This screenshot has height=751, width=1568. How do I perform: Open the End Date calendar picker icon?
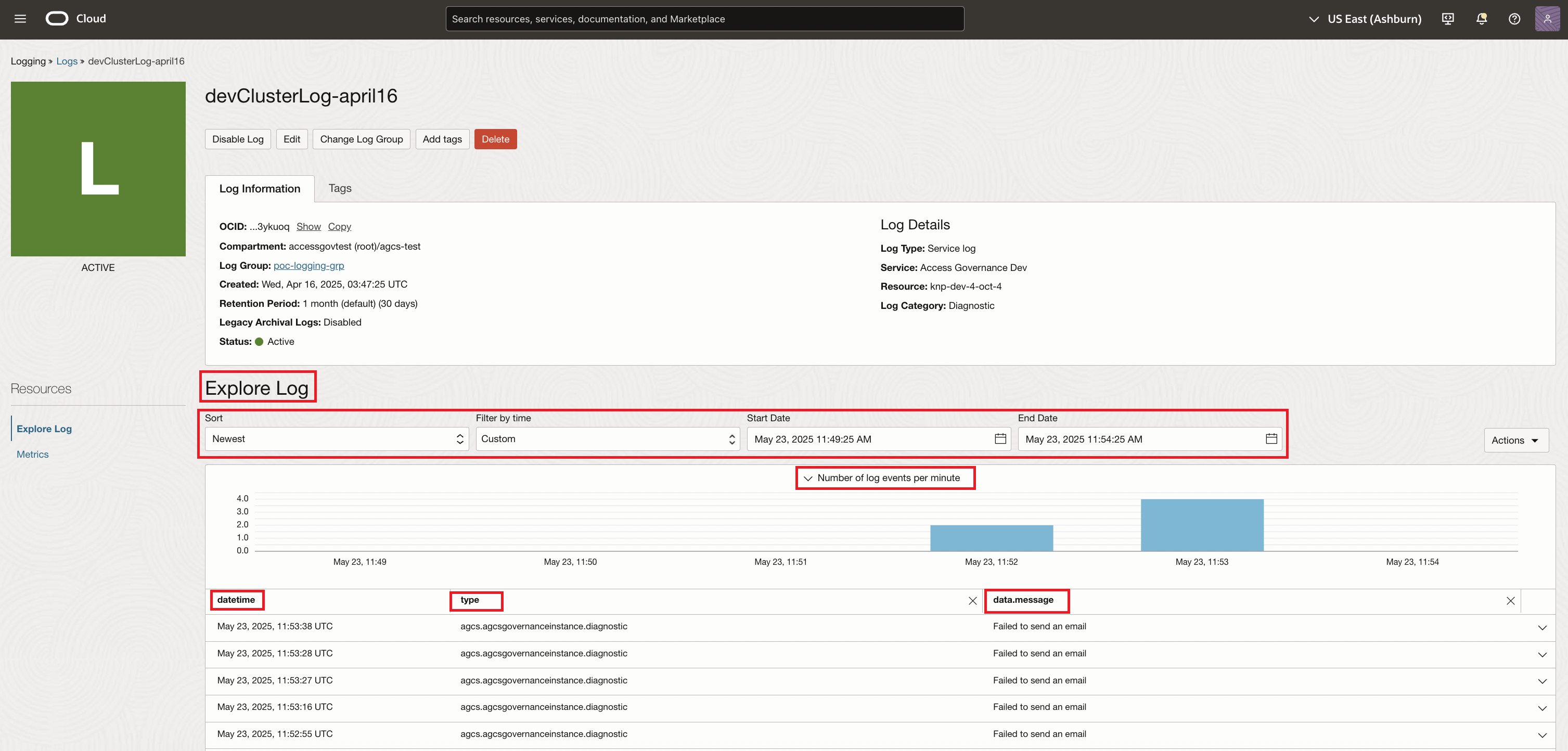(1271, 439)
